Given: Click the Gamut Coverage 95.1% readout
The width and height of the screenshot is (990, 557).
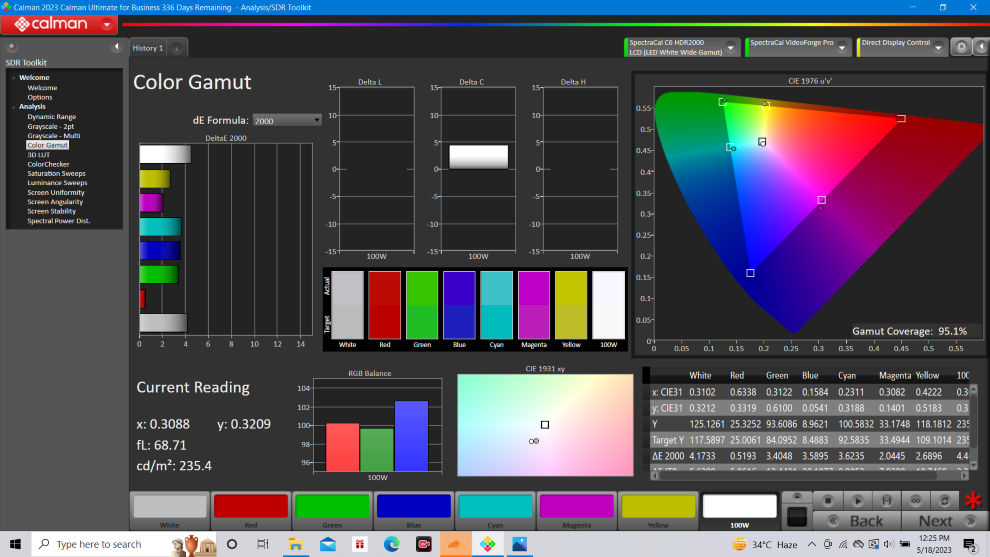Looking at the screenshot, I should point(909,331).
